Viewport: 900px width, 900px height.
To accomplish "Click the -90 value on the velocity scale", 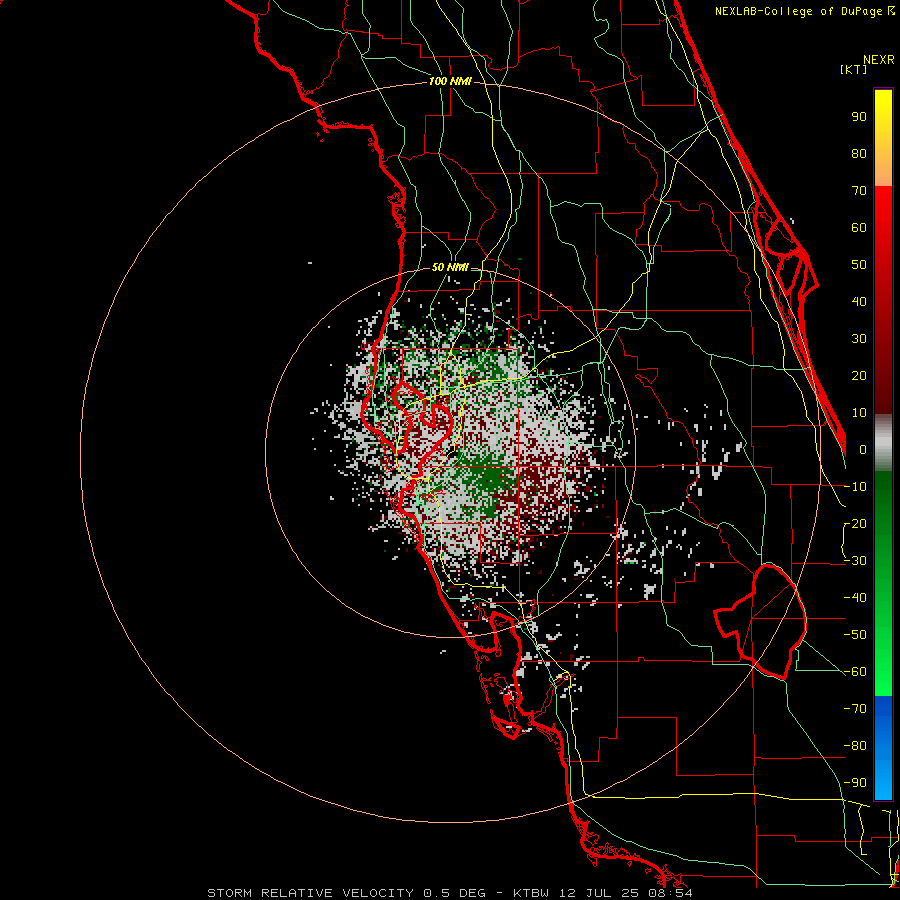I will click(855, 782).
